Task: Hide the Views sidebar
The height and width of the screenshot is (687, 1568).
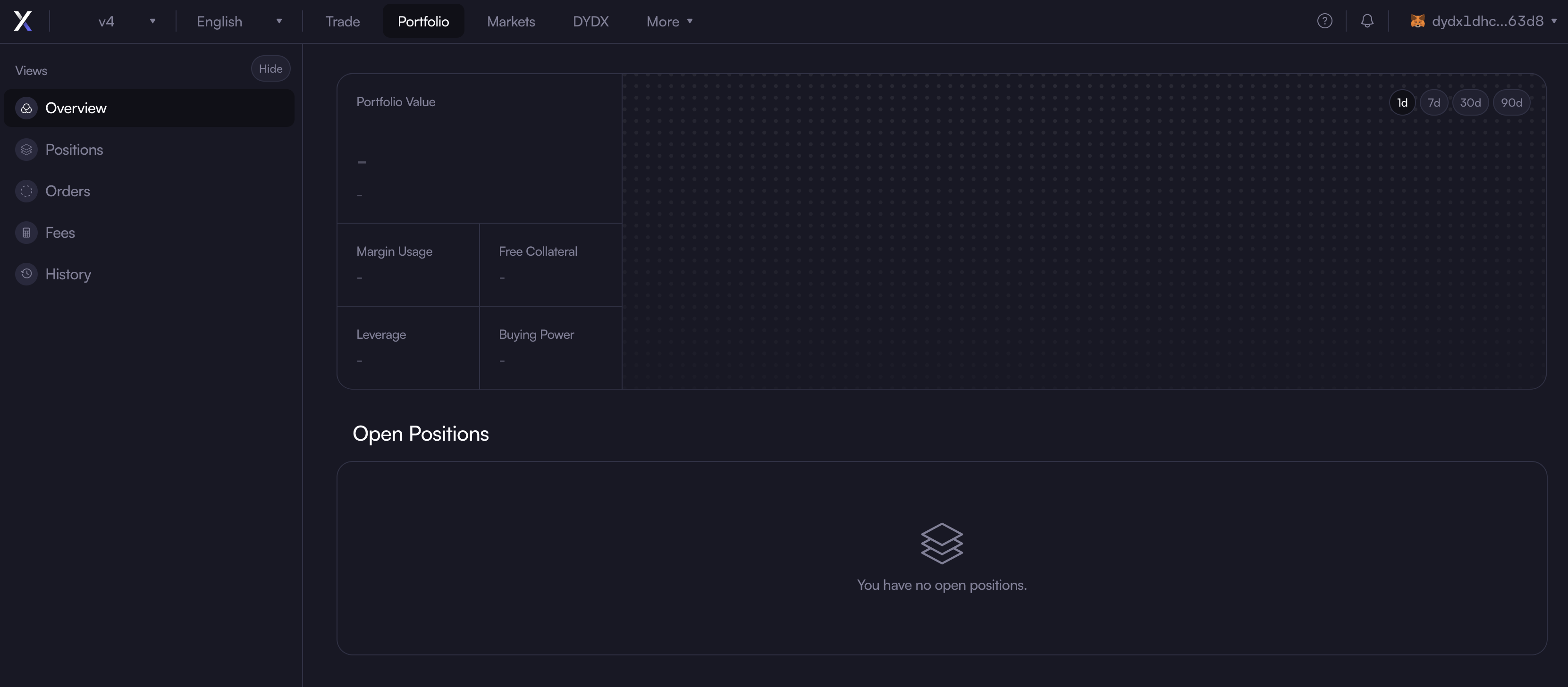Action: coord(270,69)
